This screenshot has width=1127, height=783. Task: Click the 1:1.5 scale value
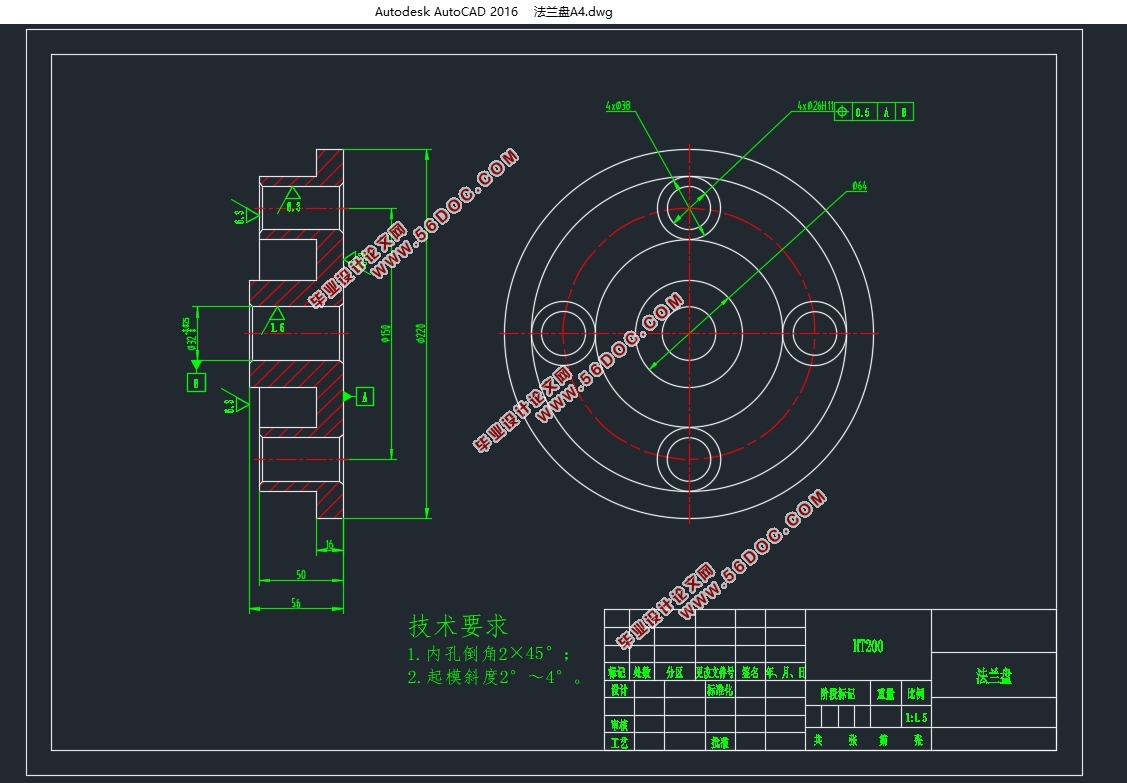[x=915, y=717]
